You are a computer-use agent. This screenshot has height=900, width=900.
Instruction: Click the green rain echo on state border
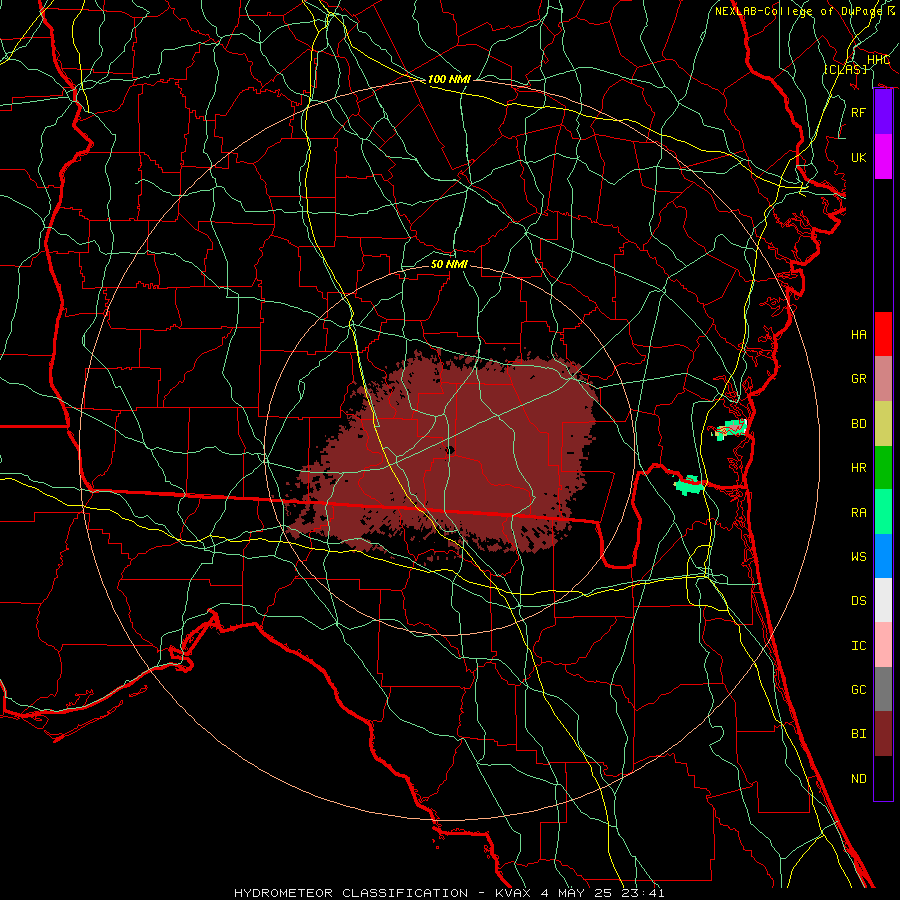click(x=689, y=485)
